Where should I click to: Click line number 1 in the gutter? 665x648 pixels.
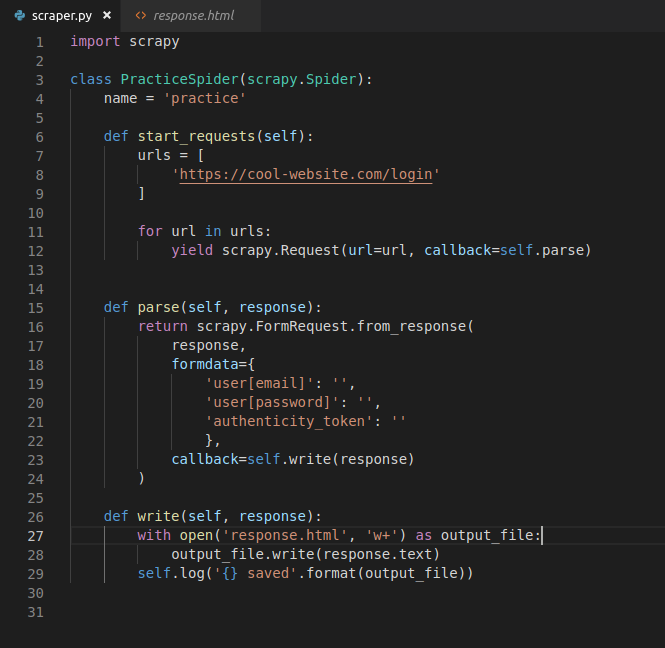click(39, 42)
